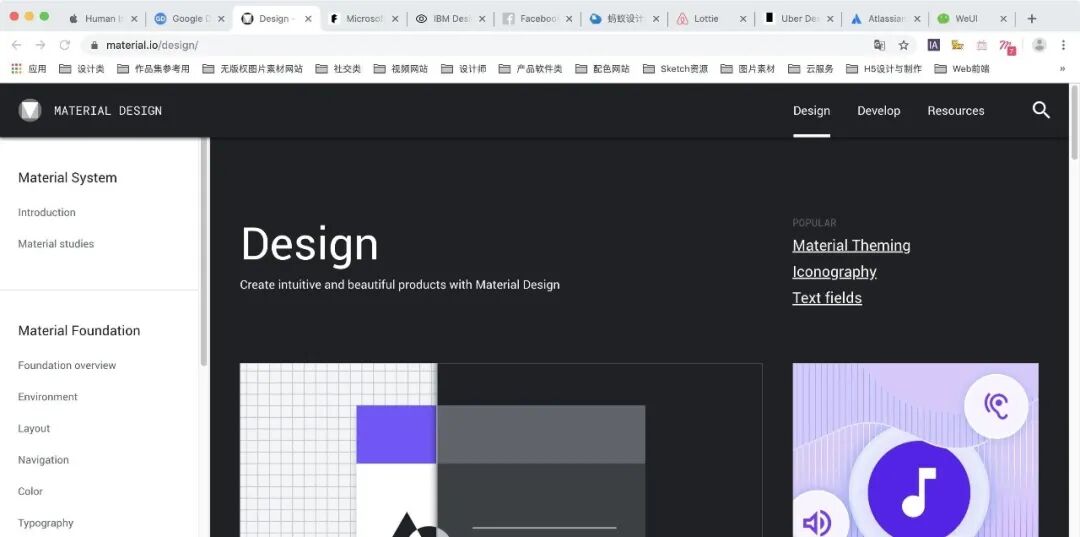This screenshot has height=537, width=1080.
Task: Select the Resources nav item
Action: pyautogui.click(x=955, y=111)
